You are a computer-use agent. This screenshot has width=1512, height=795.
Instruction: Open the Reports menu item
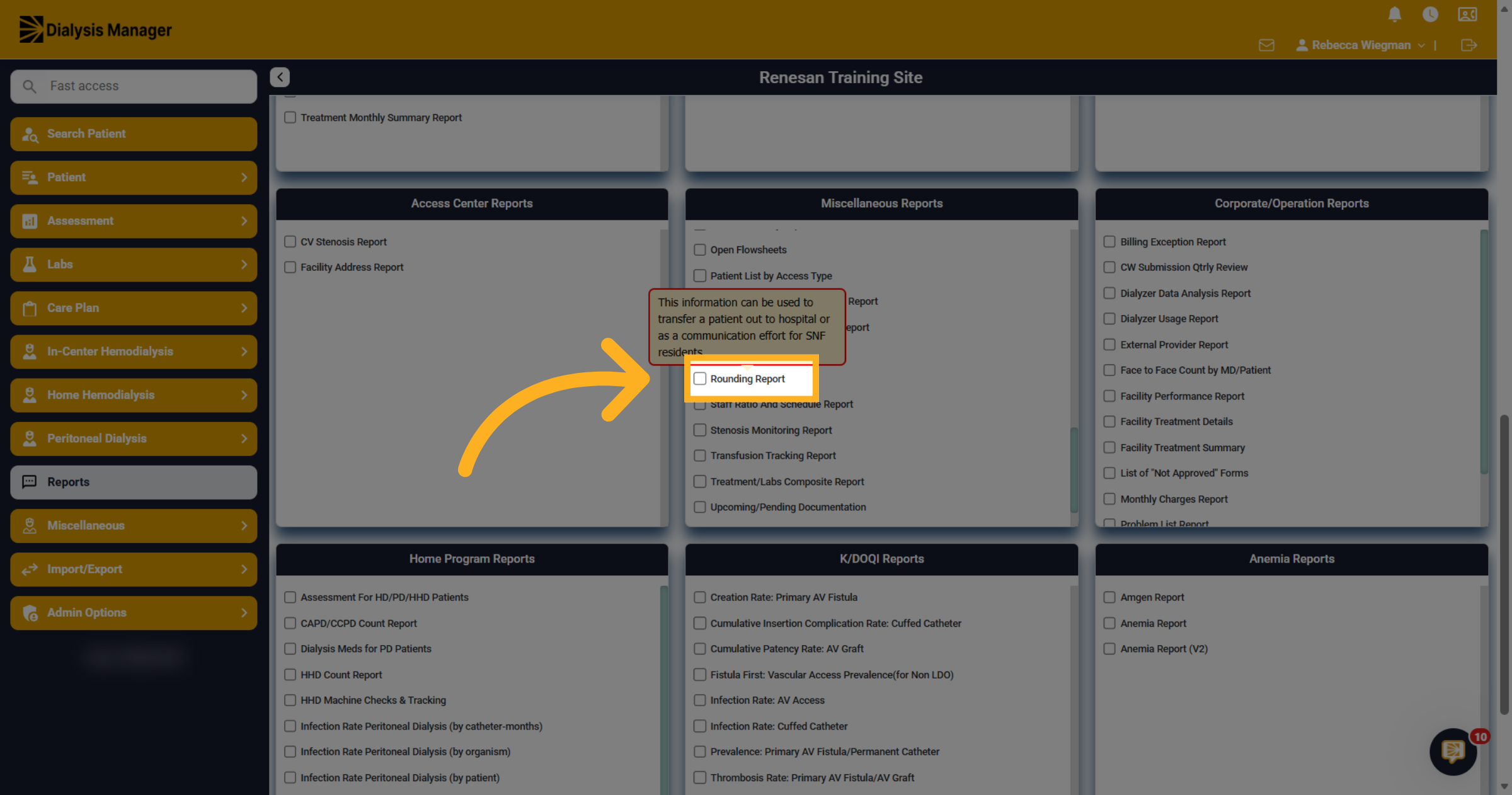134,483
